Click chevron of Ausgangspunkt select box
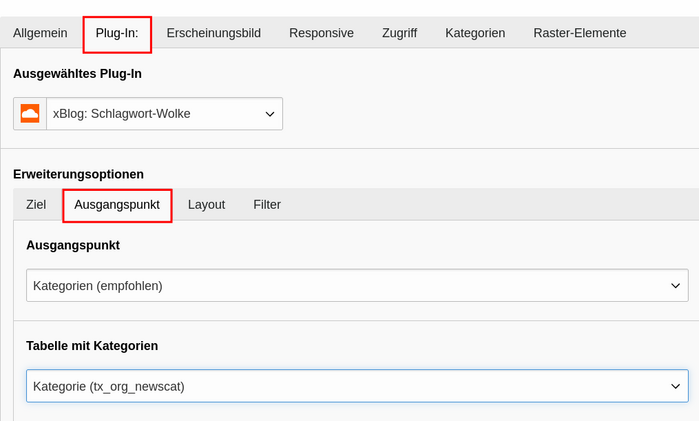This screenshot has width=699, height=421. (676, 285)
